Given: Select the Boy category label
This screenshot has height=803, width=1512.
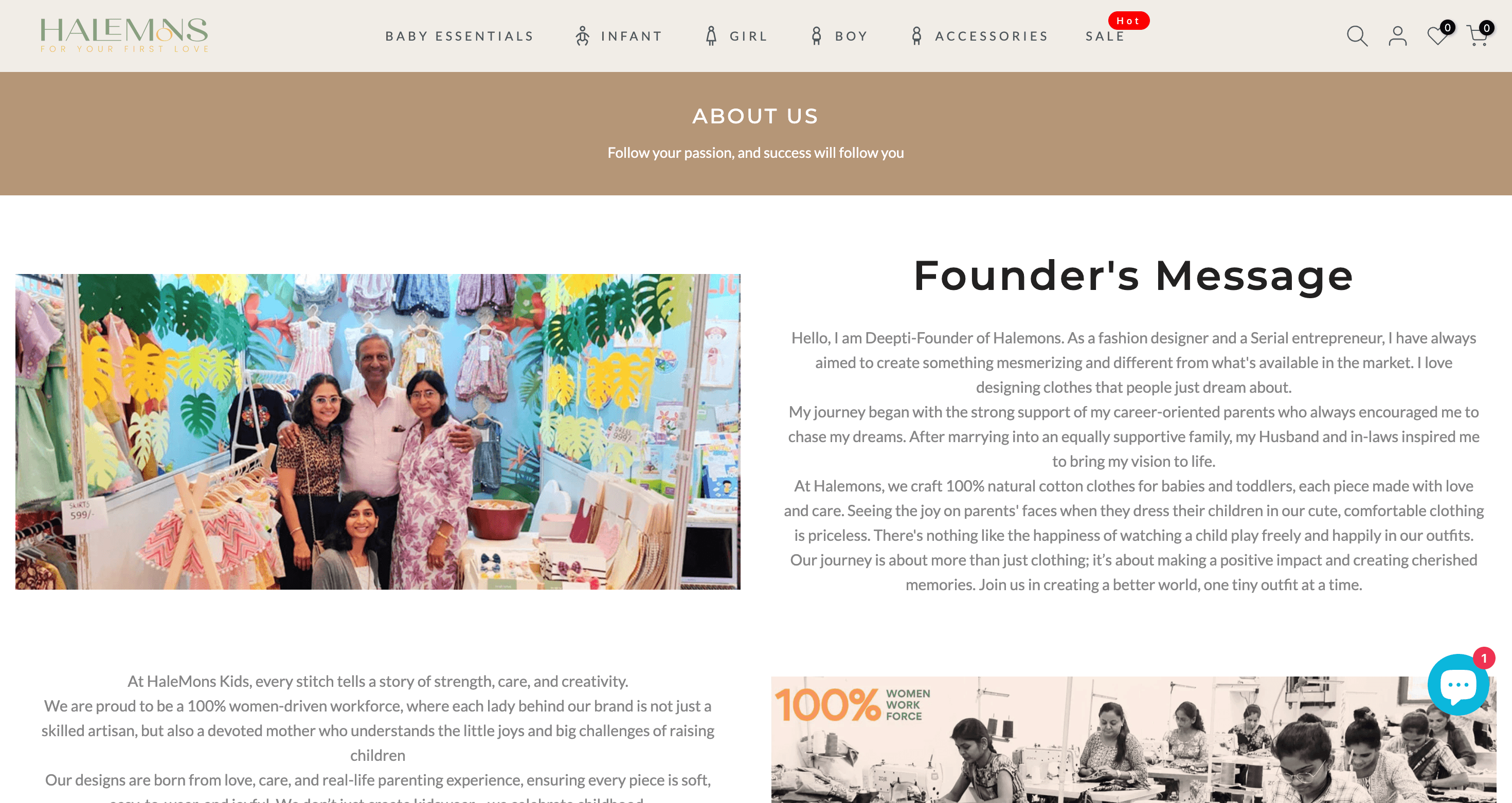Looking at the screenshot, I should point(852,36).
